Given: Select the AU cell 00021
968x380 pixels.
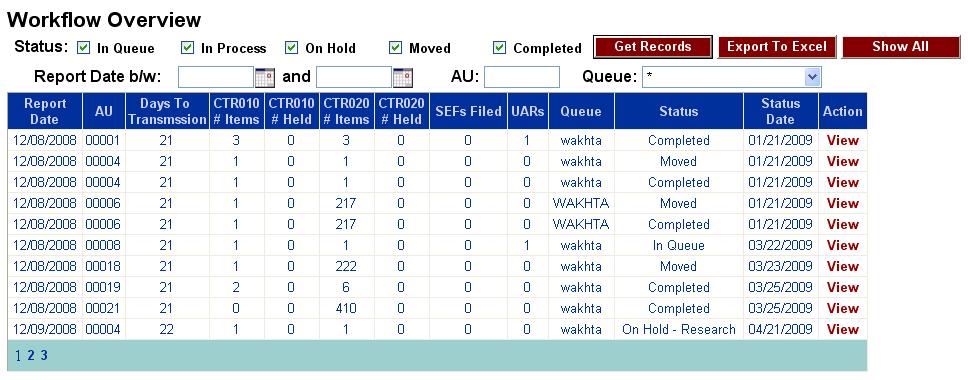Looking at the screenshot, I should click(103, 308).
